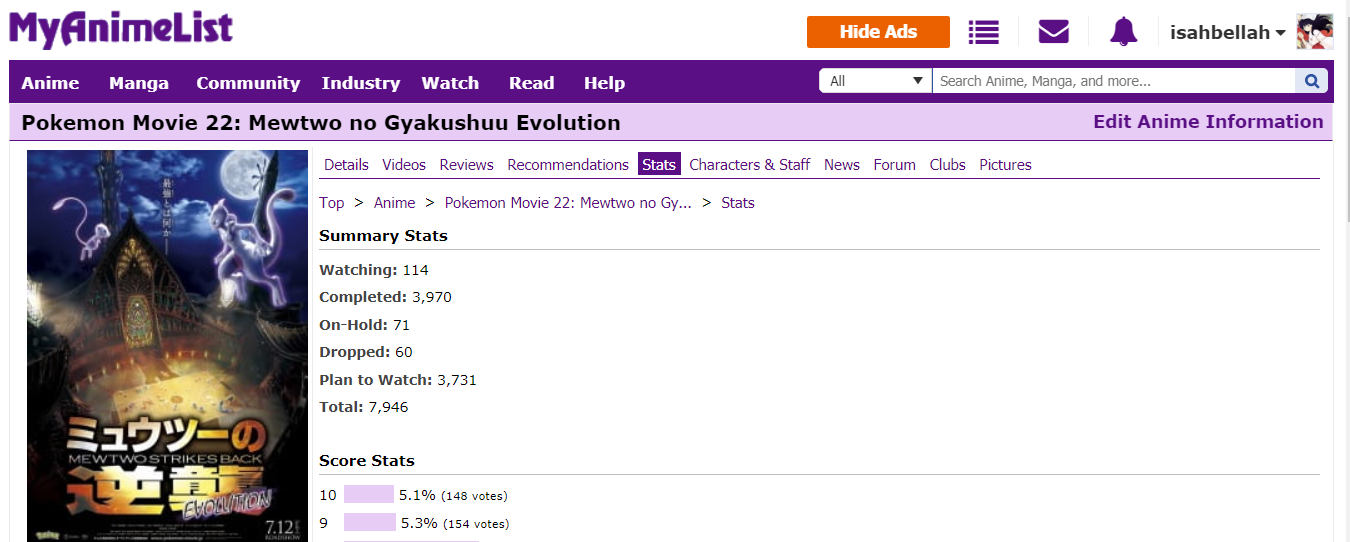Open the Mewtwo movie poster image

(167, 346)
